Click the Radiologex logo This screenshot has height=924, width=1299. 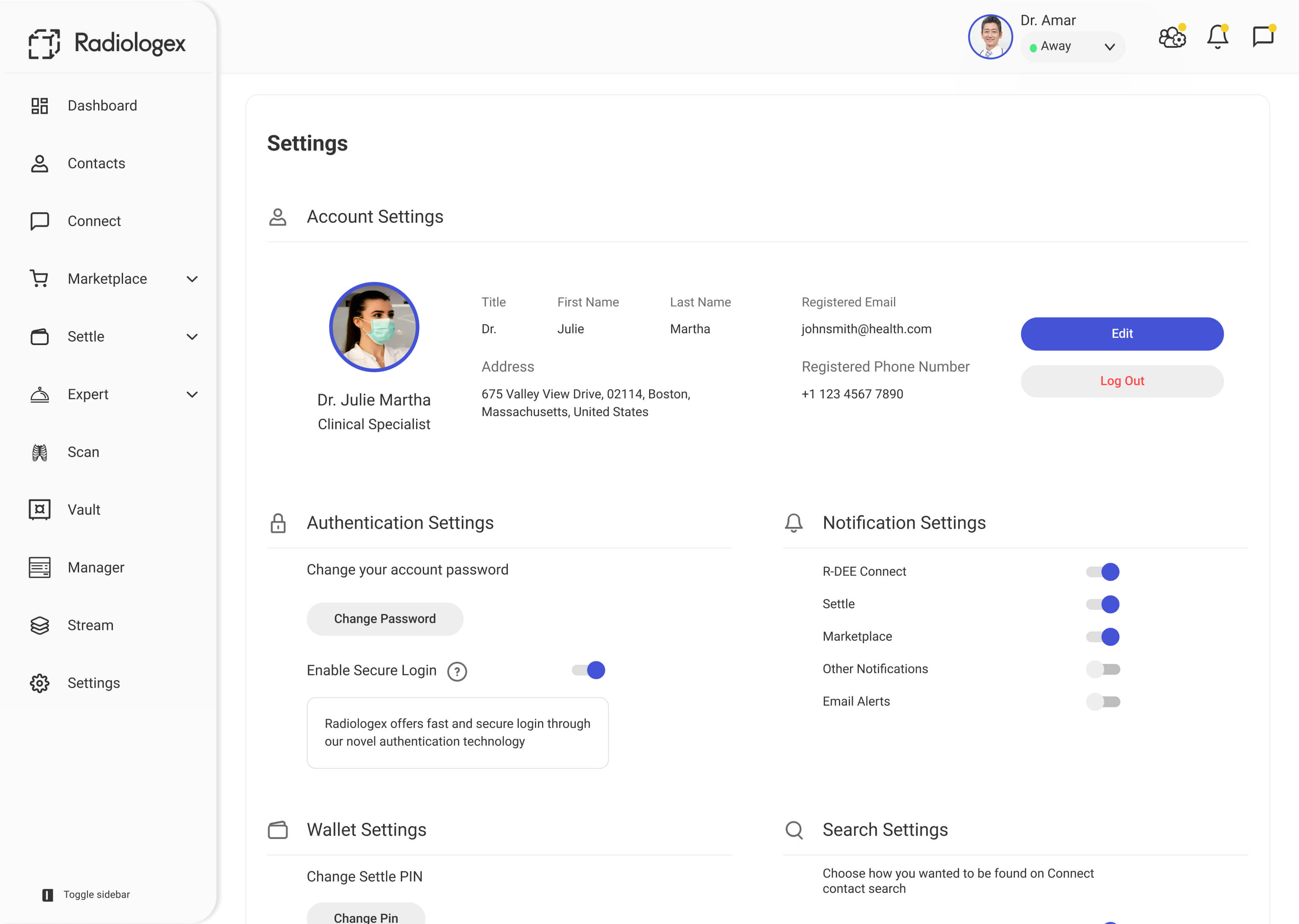pos(107,44)
